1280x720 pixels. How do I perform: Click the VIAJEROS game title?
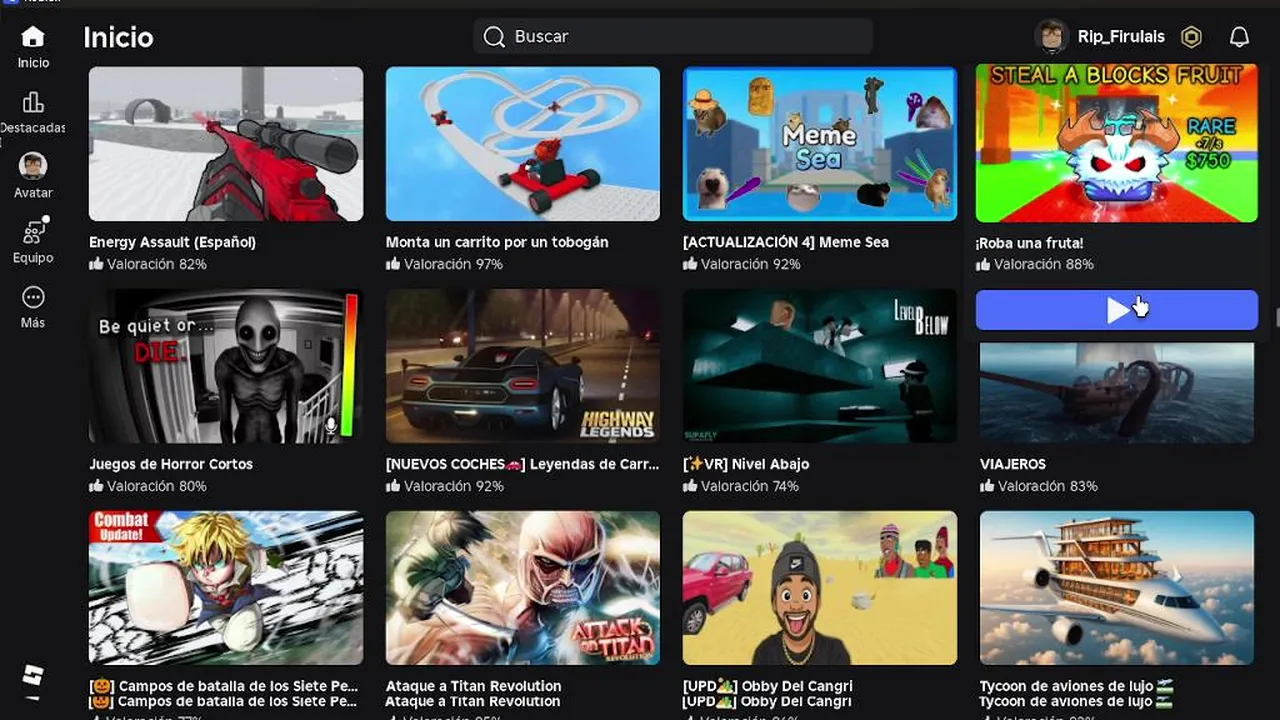click(x=1013, y=464)
